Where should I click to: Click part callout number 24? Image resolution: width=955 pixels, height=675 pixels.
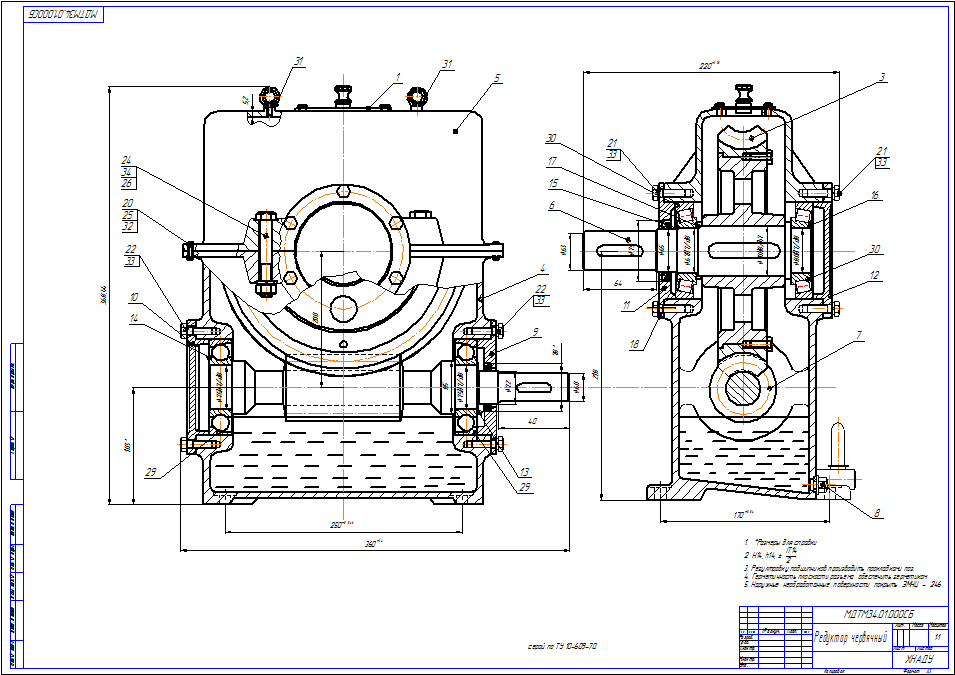[127, 160]
